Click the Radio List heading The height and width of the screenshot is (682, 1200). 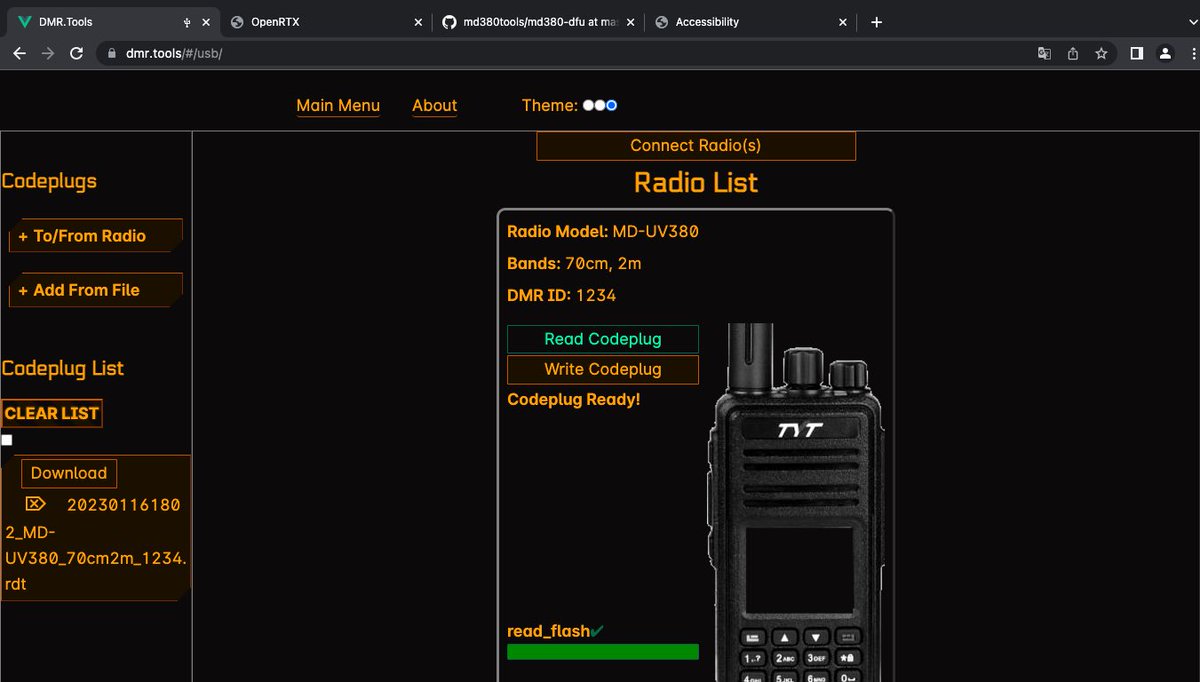(696, 182)
